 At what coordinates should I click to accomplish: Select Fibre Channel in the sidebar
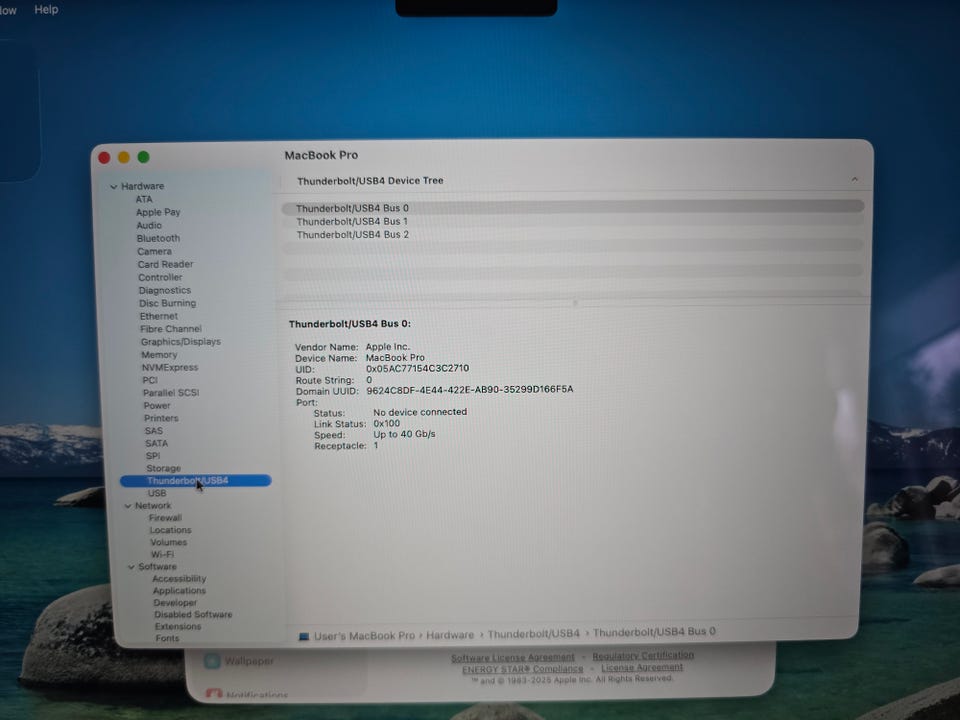[x=170, y=329]
